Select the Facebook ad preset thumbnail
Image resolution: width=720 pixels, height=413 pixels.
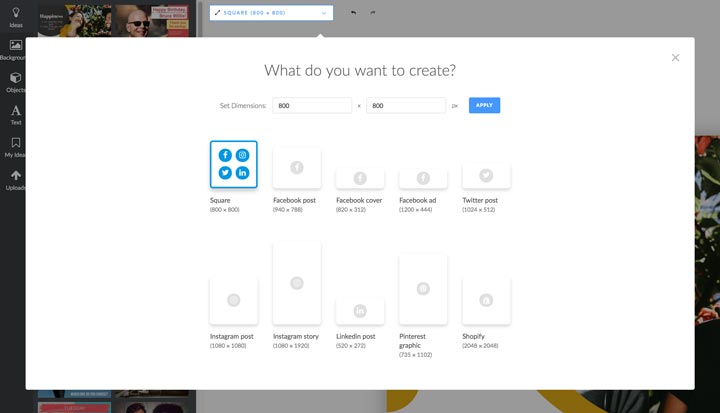pyautogui.click(x=423, y=178)
